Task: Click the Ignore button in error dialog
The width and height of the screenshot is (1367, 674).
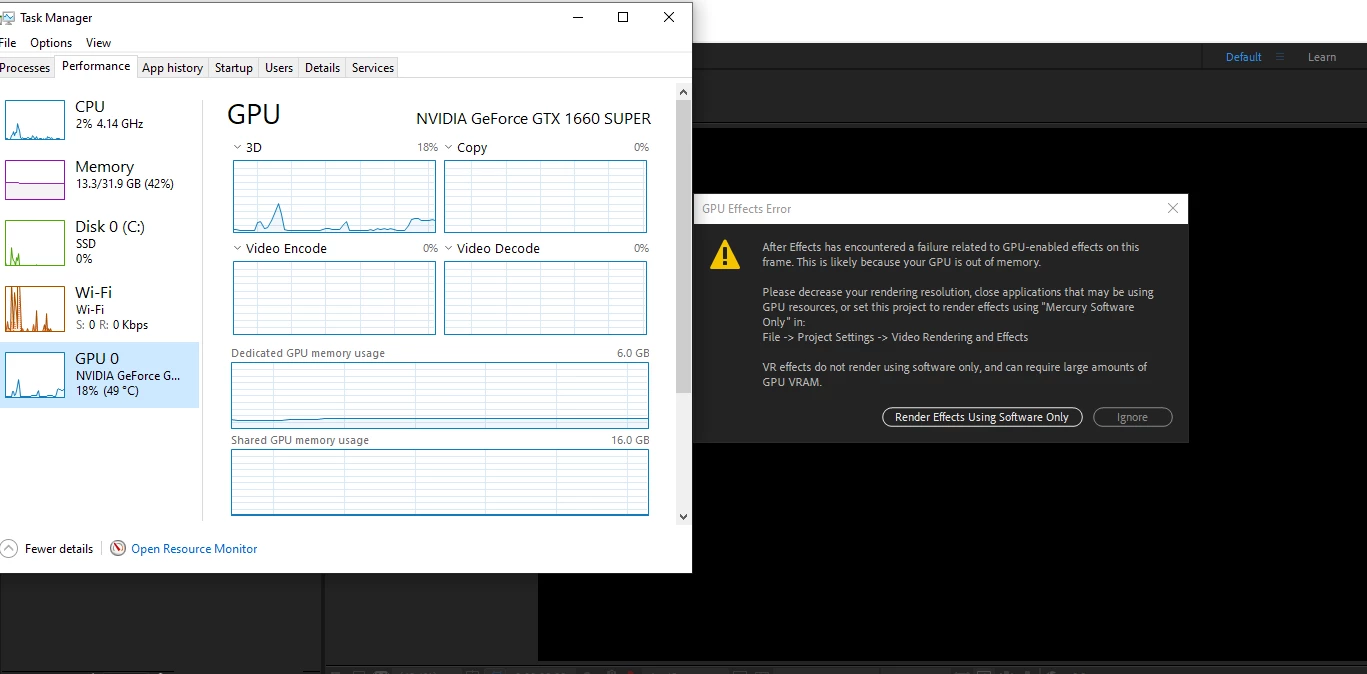Action: point(1132,417)
